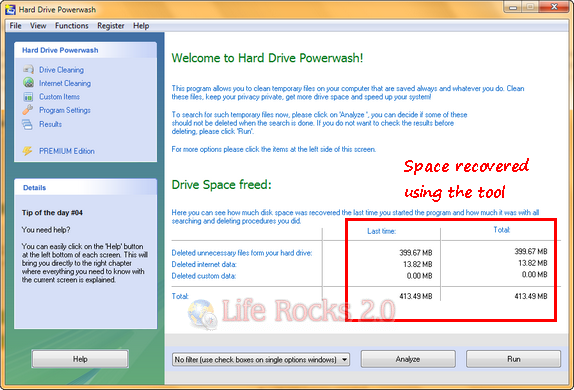Screen dimensions: 574x390
Task: Click the 'Last time:' column header
Action: 381,231
